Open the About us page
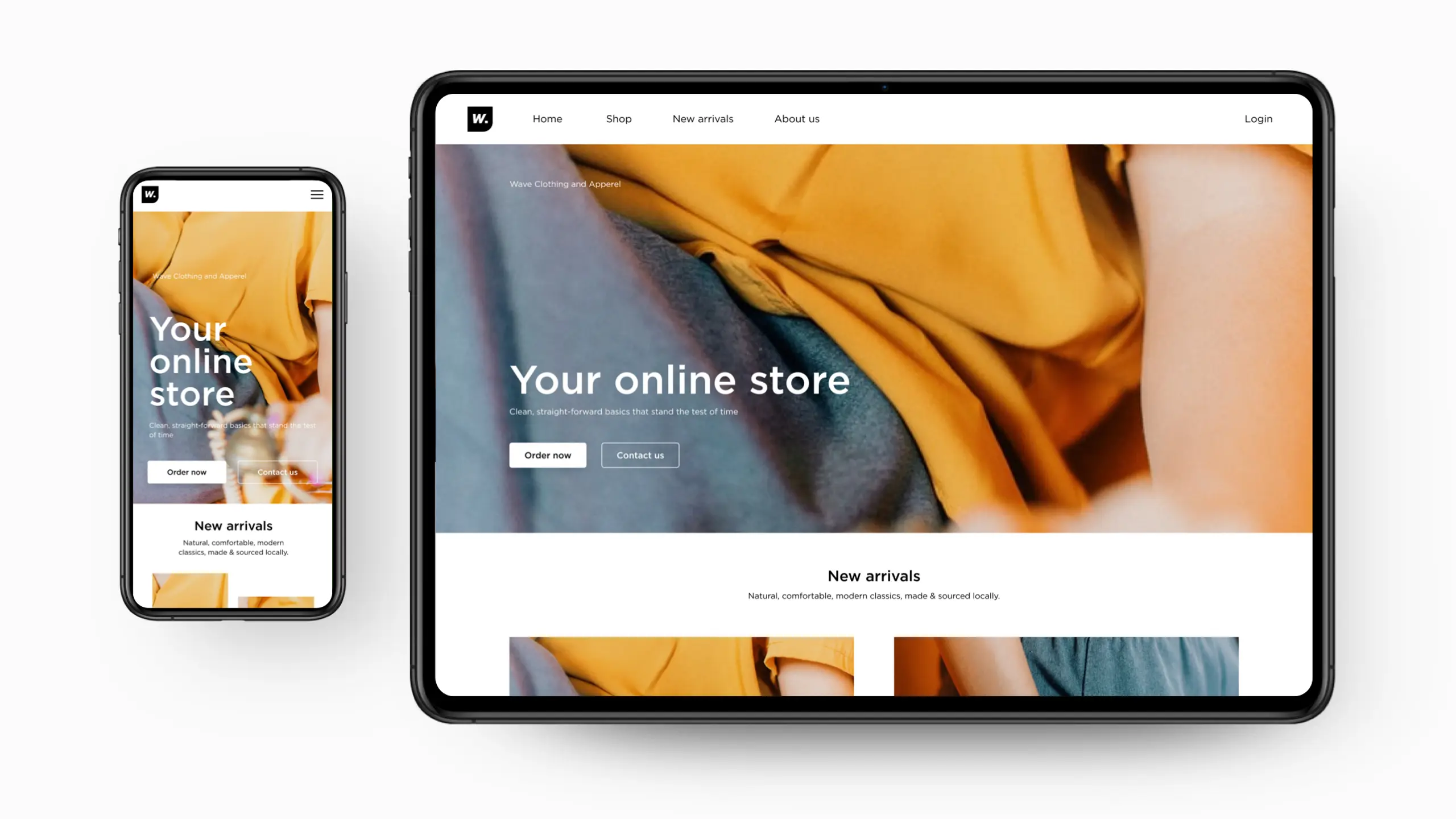This screenshot has height=819, width=1456. (797, 118)
